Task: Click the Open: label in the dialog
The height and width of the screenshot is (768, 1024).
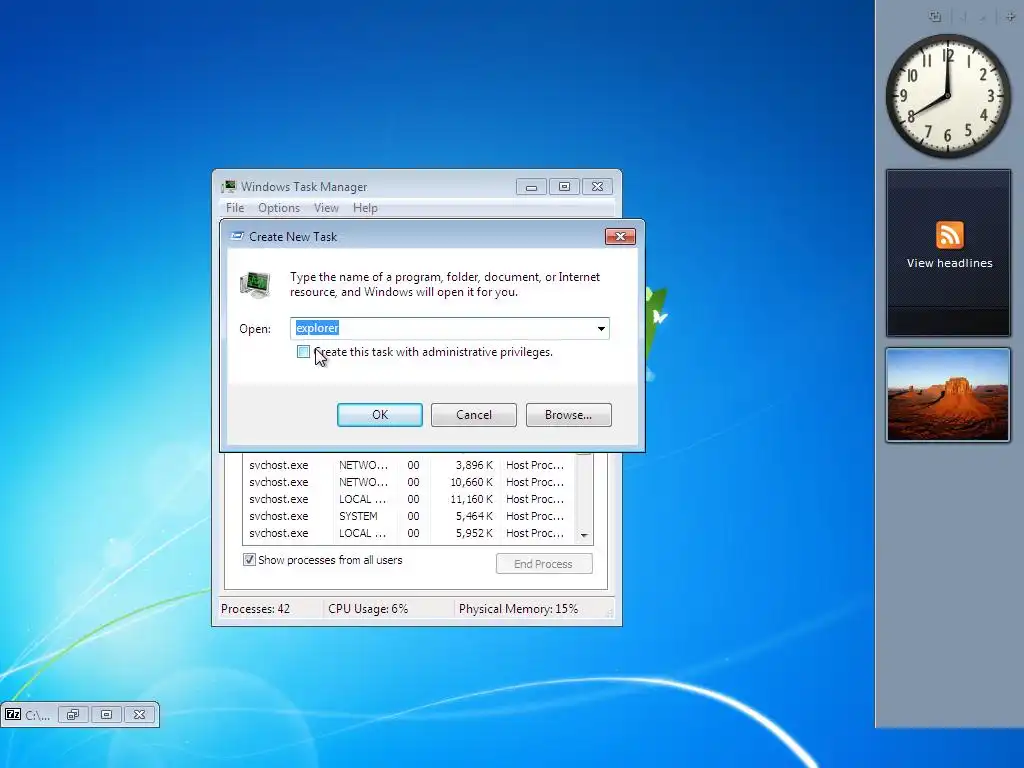Action: (x=255, y=328)
